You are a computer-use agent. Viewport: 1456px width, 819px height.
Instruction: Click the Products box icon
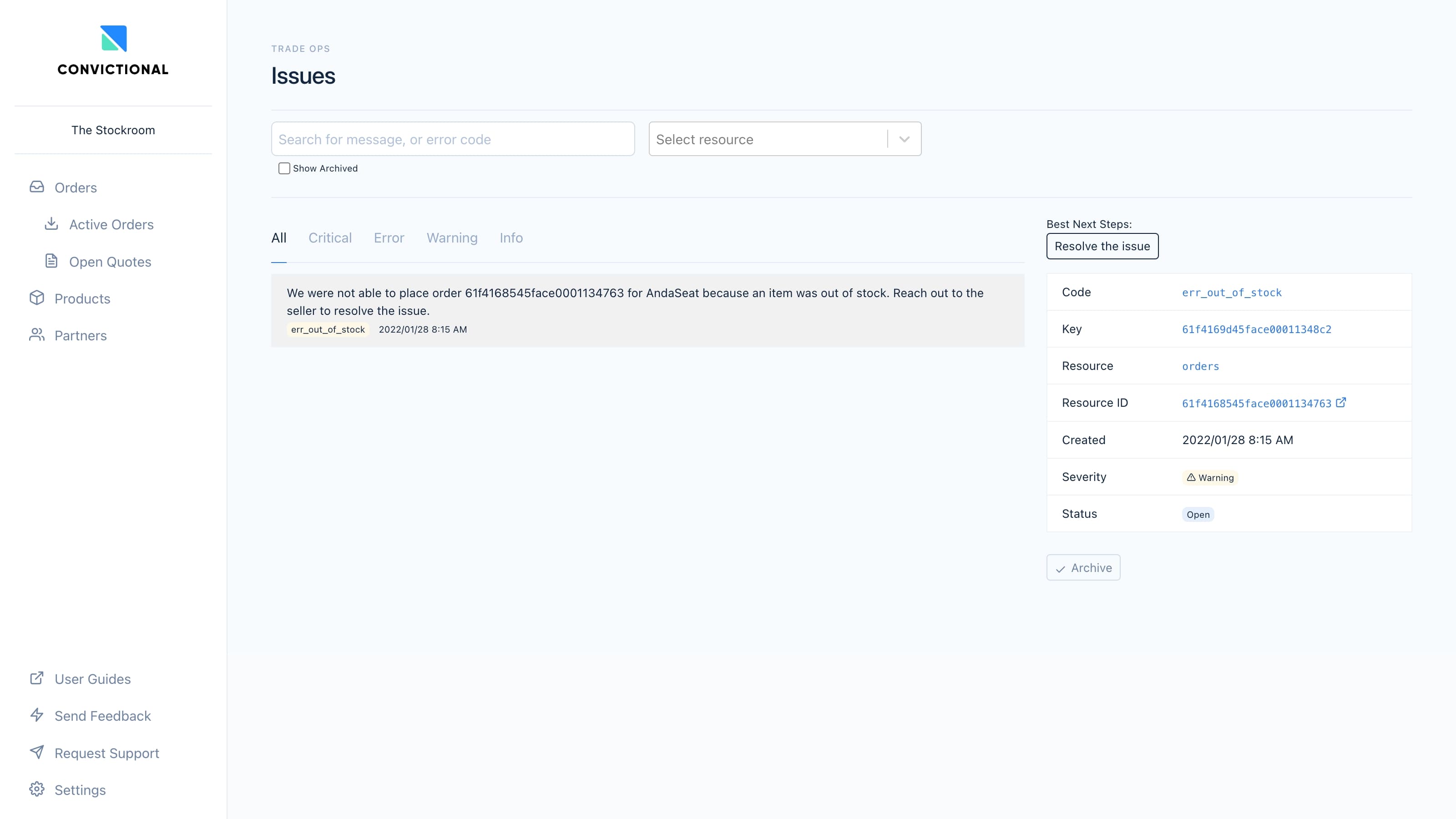click(37, 298)
